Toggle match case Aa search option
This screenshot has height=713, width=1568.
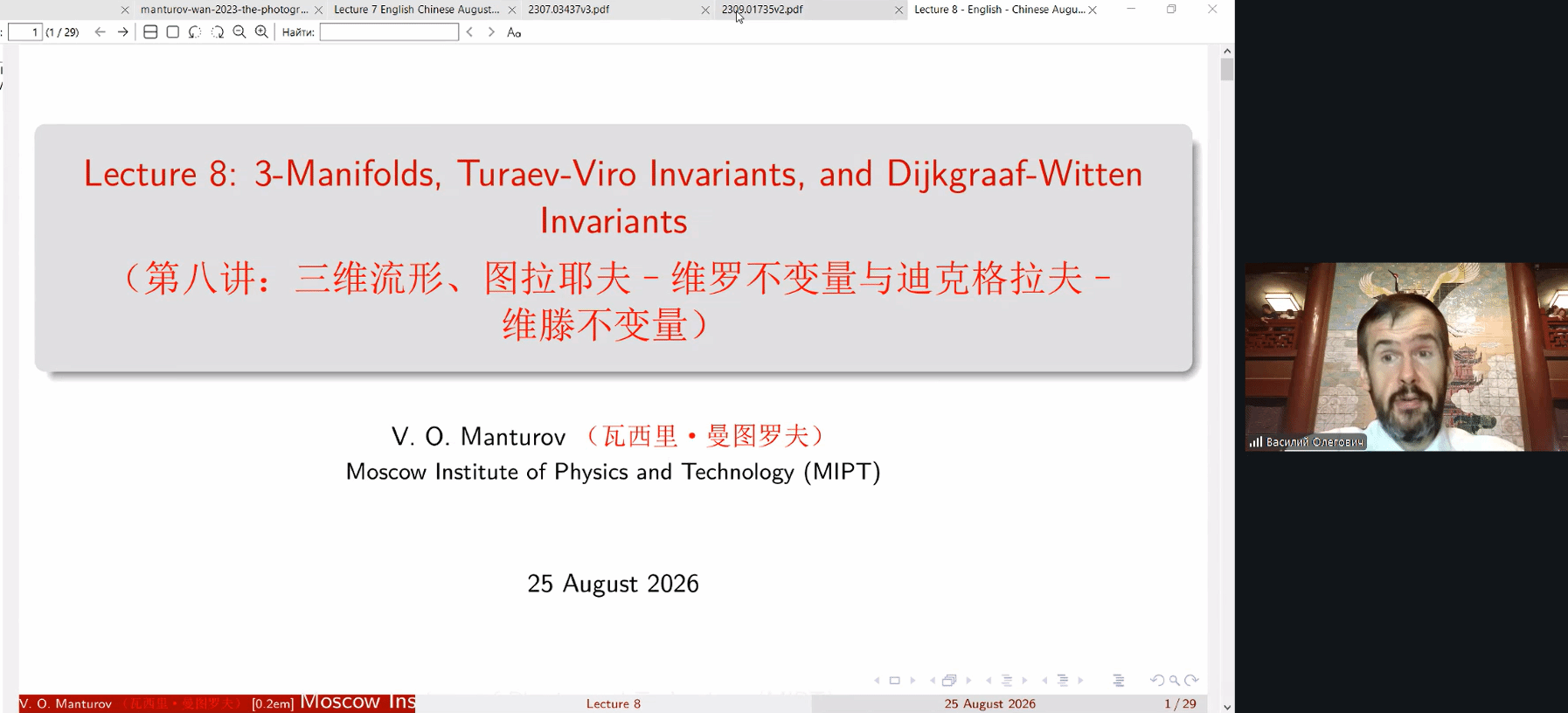(x=514, y=32)
